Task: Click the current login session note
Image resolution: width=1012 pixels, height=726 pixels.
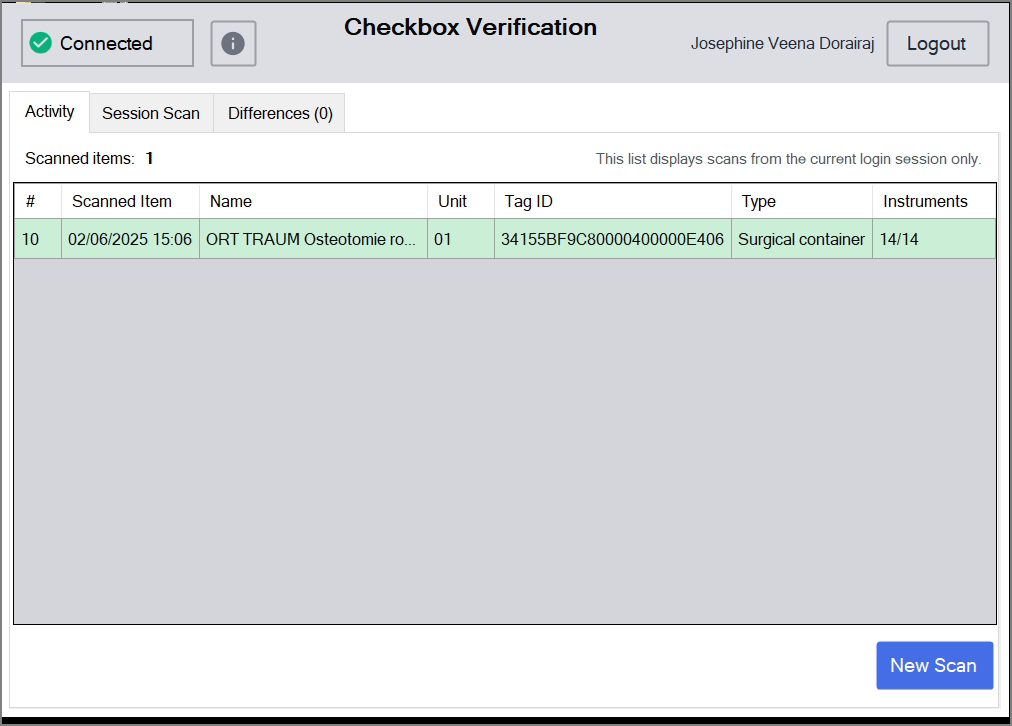Action: click(x=788, y=159)
